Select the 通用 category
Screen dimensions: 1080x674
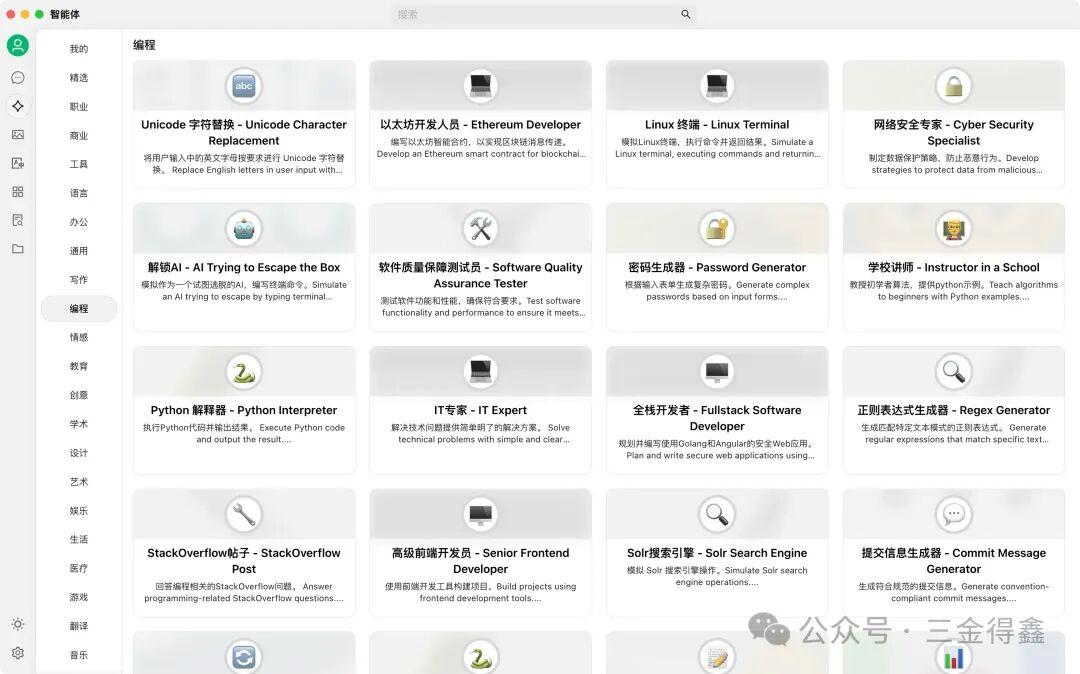click(x=79, y=251)
